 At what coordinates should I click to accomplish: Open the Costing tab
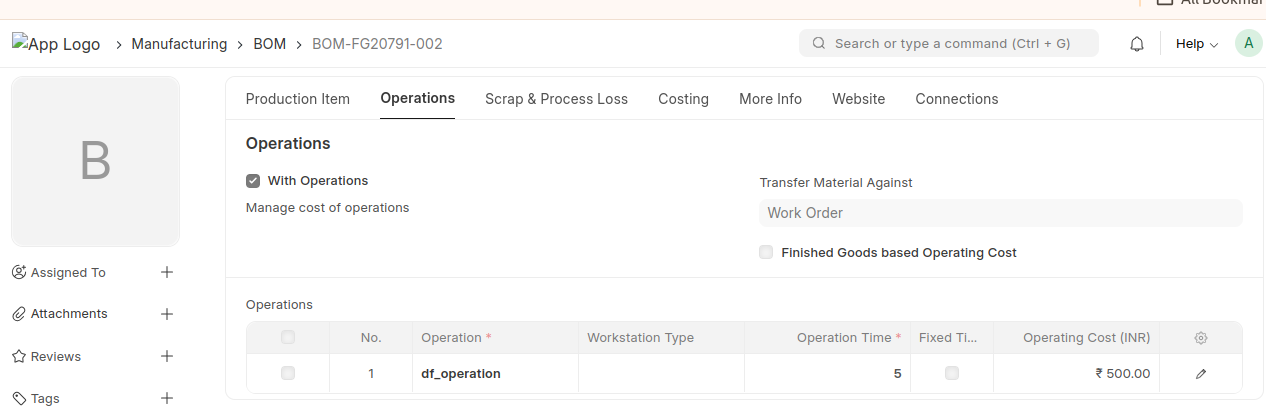pos(683,99)
